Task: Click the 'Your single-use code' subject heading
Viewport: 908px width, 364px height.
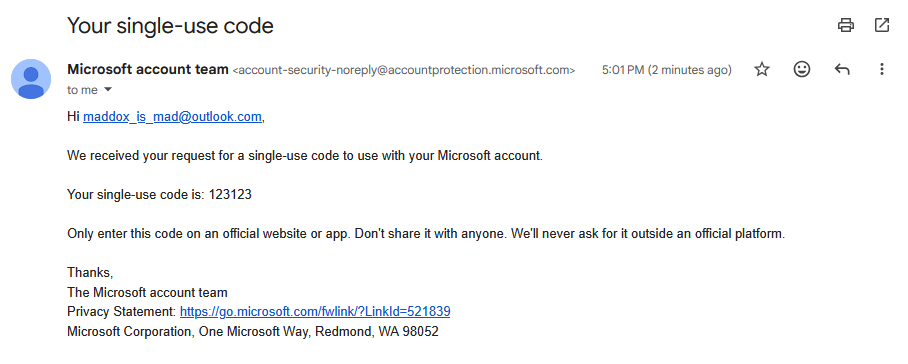Action: point(170,25)
